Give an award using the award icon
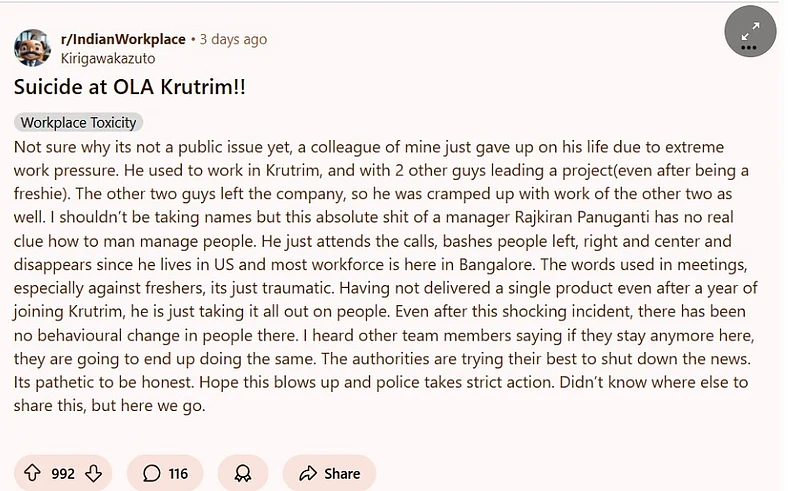 243,473
